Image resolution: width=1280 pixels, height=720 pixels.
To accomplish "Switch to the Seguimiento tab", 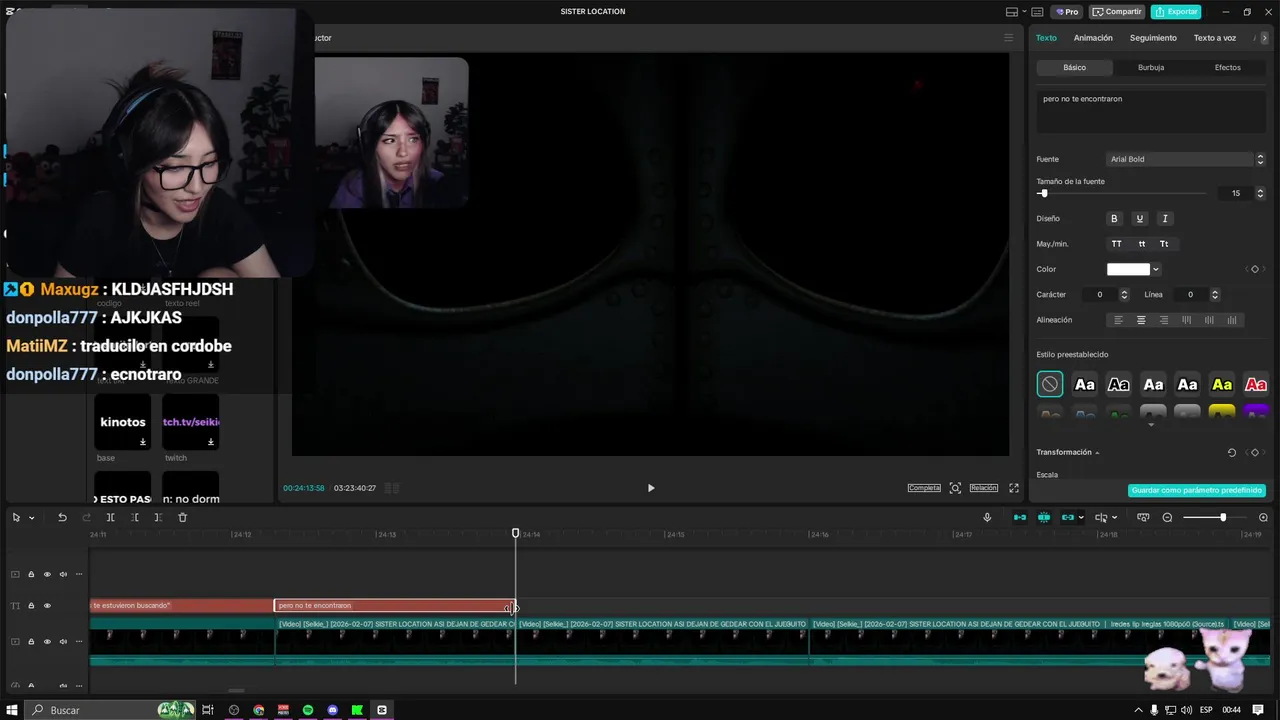I will [1153, 38].
